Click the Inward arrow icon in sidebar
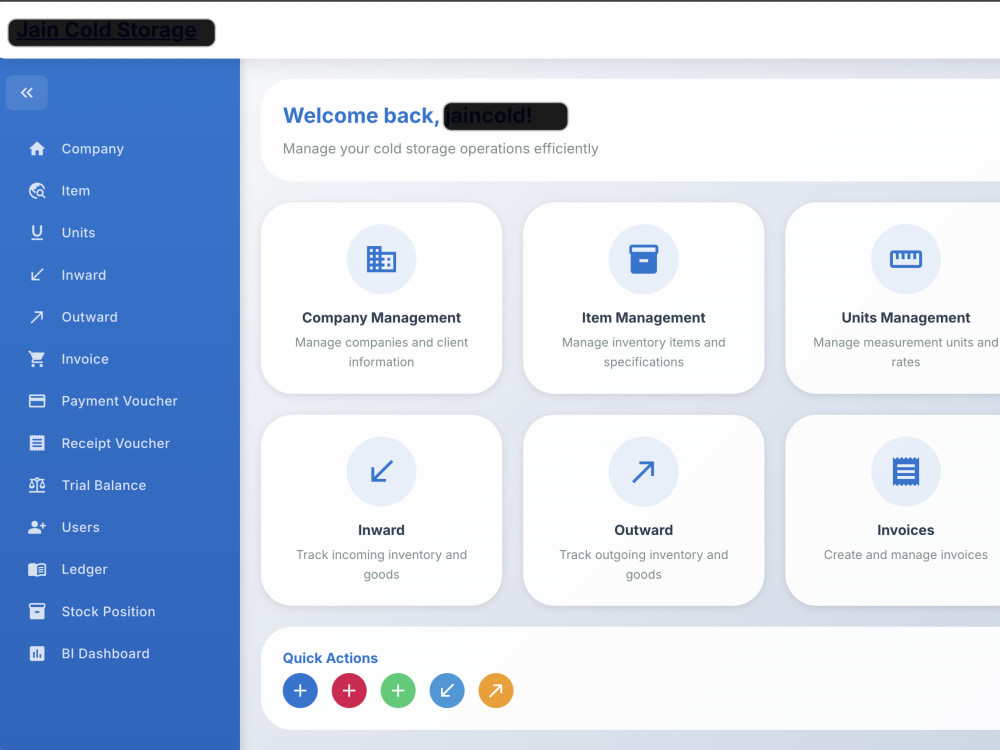The image size is (1000, 750). [x=37, y=275]
